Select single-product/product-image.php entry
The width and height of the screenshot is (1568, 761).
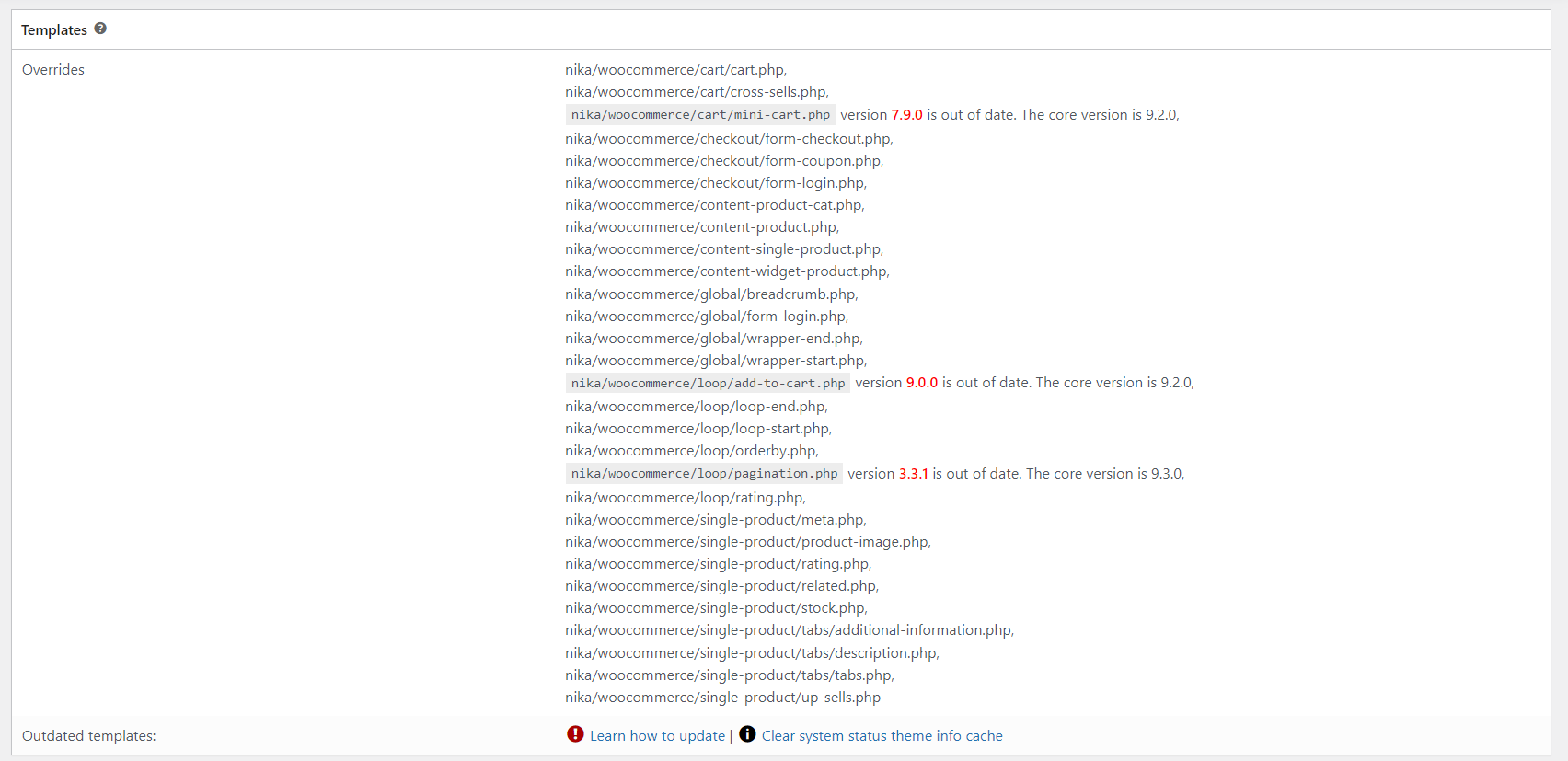point(748,542)
